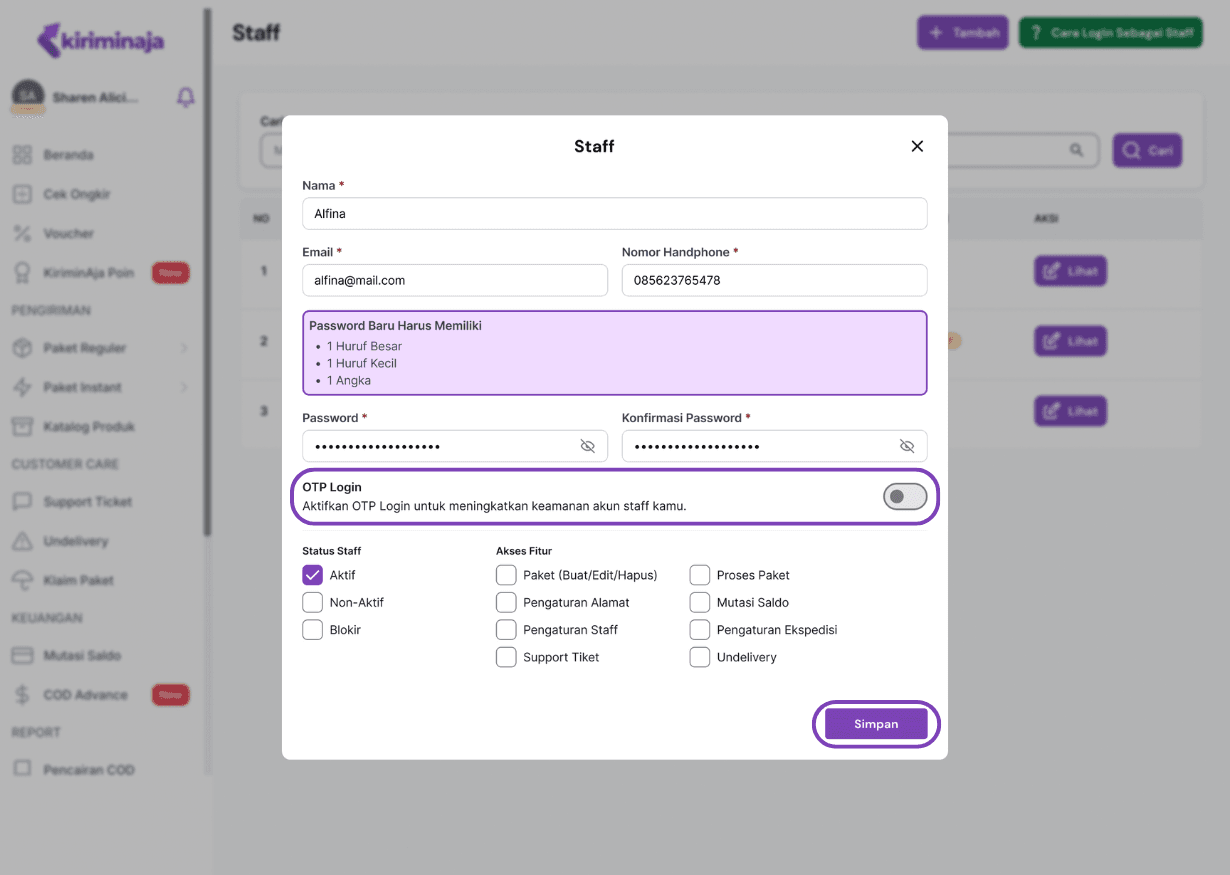Click the KiriminAja logo

tap(100, 40)
